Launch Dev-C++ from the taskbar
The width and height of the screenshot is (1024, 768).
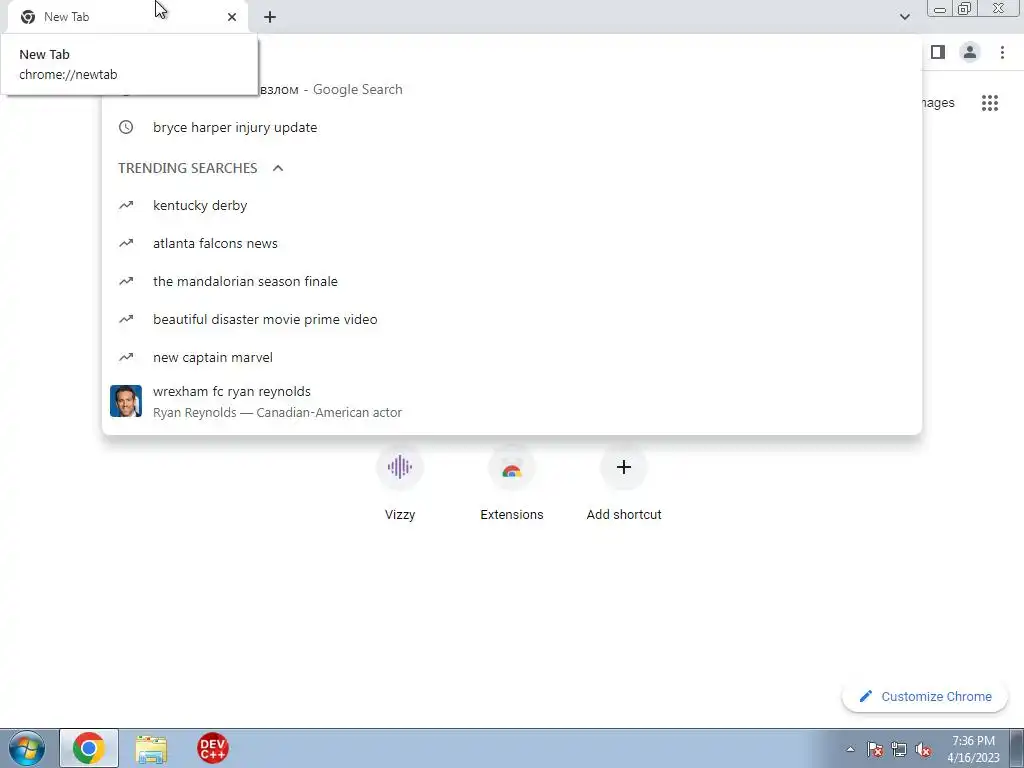pyautogui.click(x=213, y=748)
